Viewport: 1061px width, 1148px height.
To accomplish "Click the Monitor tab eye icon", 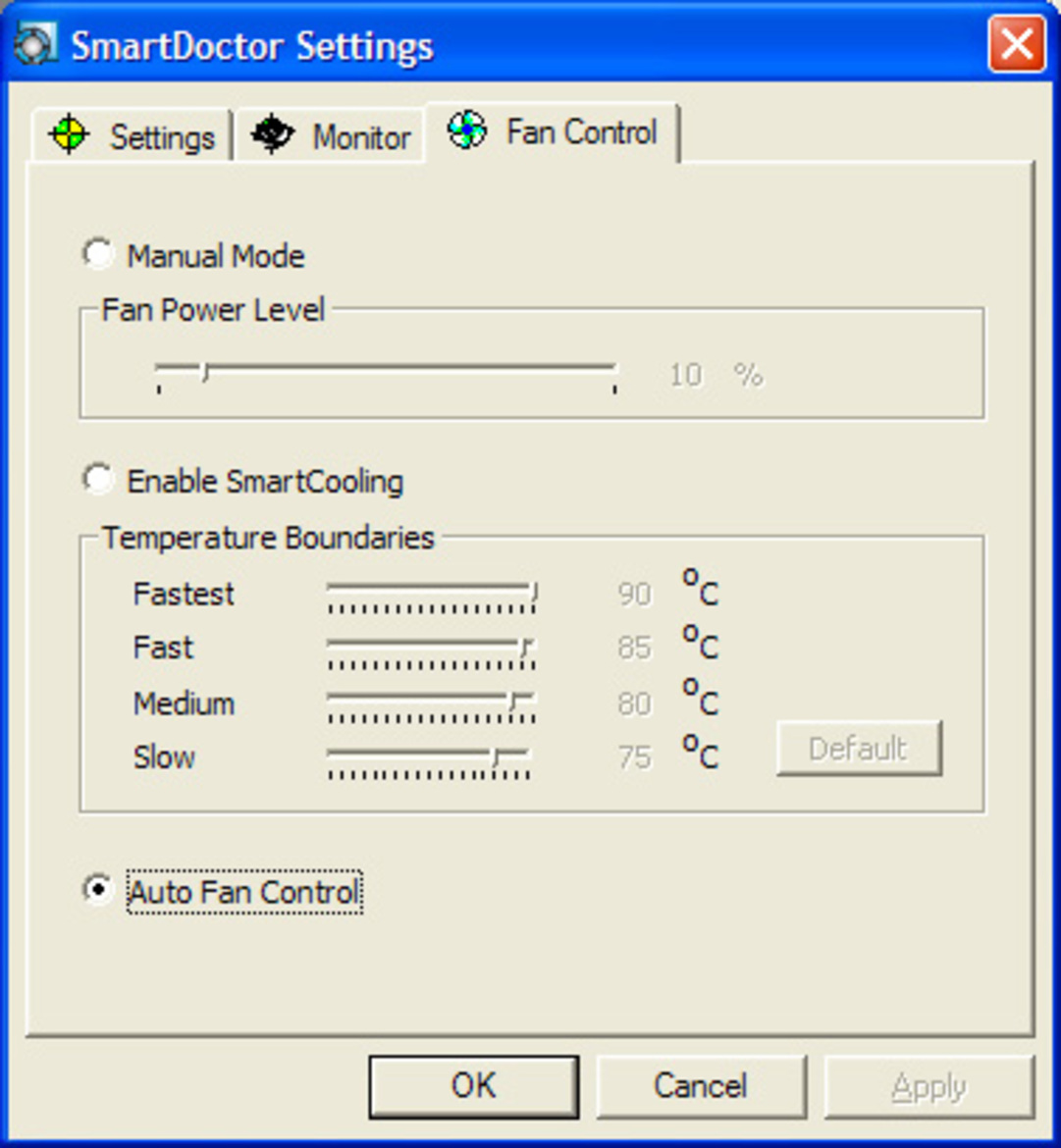I will coord(272,134).
